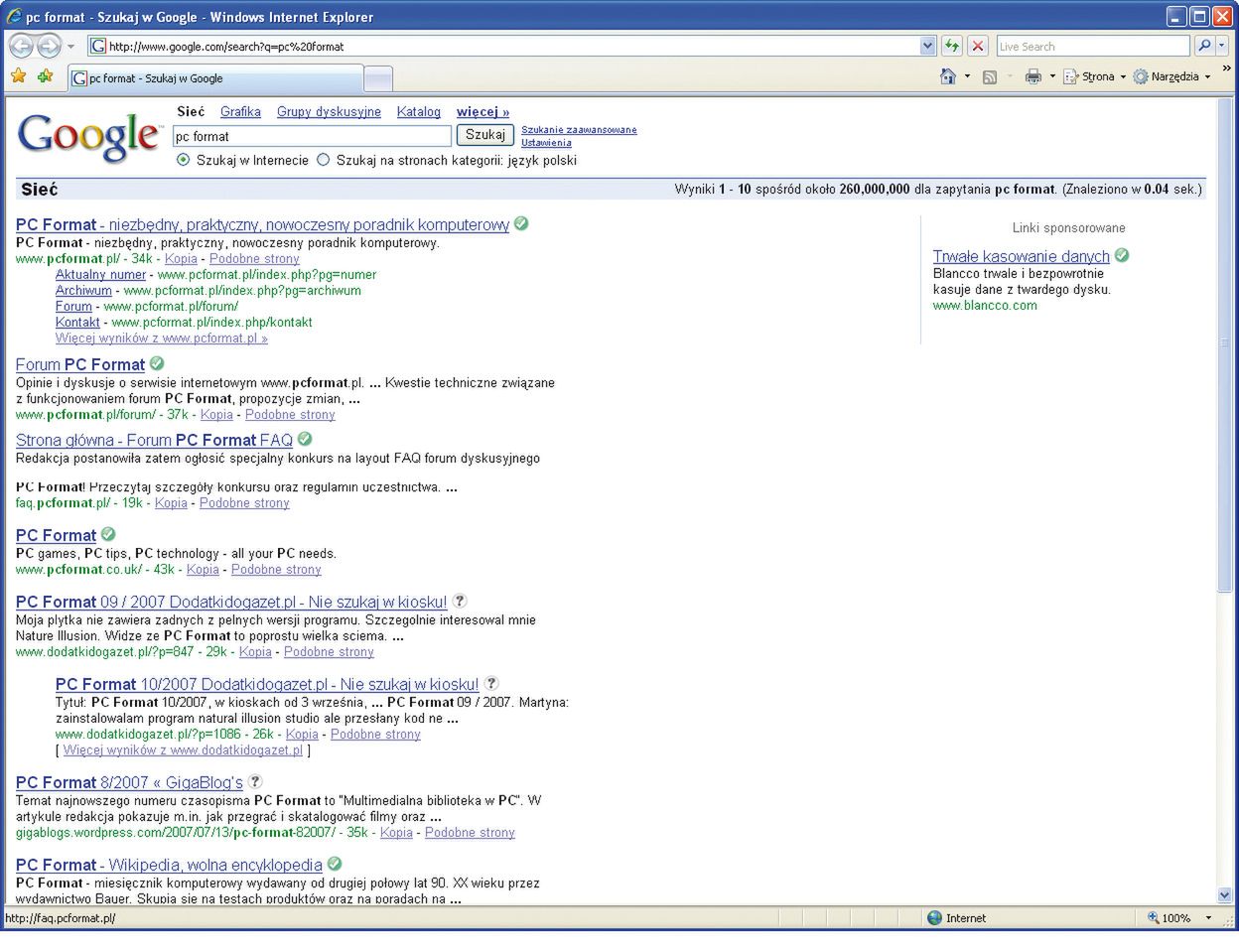Screen dimensions: 1239x952
Task: Go to the Home page icon
Action: tap(948, 76)
